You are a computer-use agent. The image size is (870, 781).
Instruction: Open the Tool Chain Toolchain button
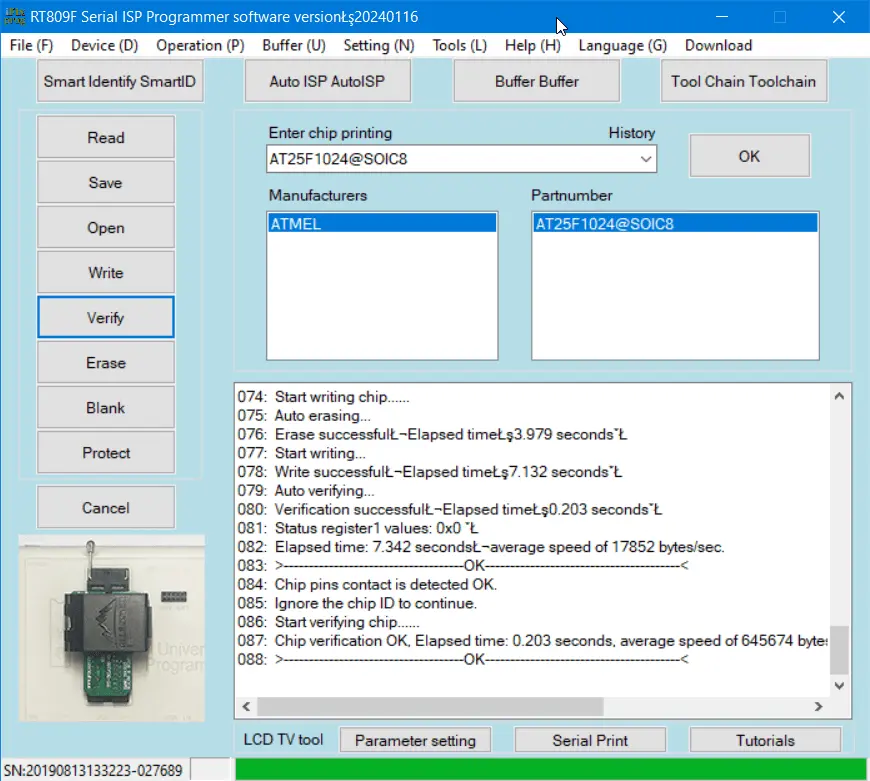click(743, 82)
